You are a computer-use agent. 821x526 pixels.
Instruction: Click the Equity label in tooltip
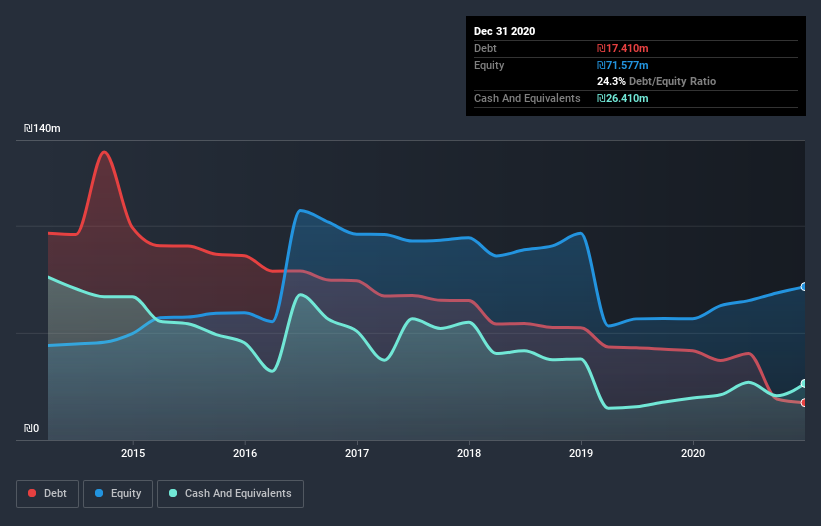coord(489,65)
